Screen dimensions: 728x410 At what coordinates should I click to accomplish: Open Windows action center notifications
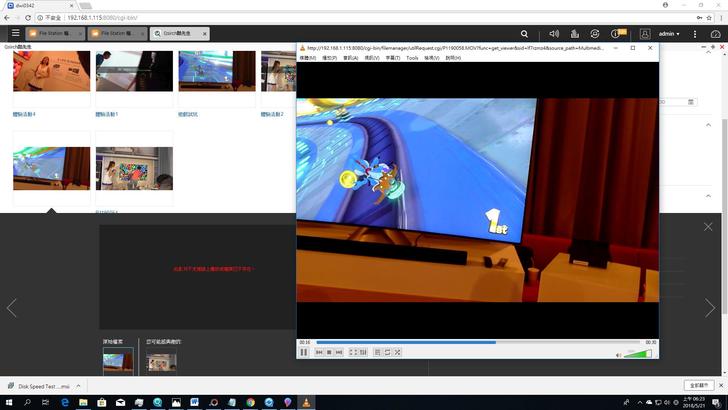(716, 403)
